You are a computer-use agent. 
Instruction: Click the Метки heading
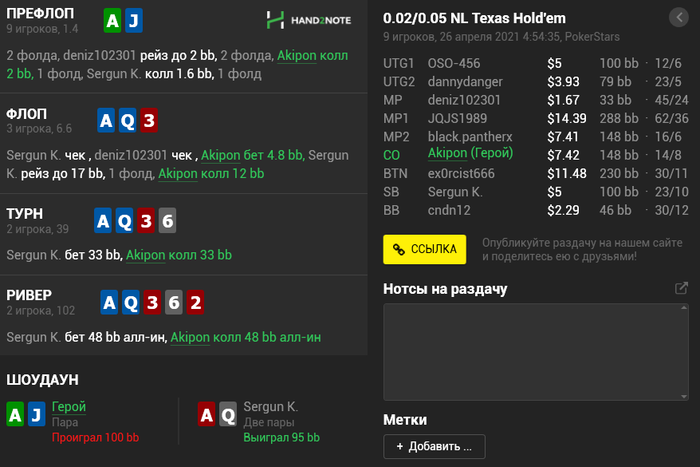click(x=405, y=420)
